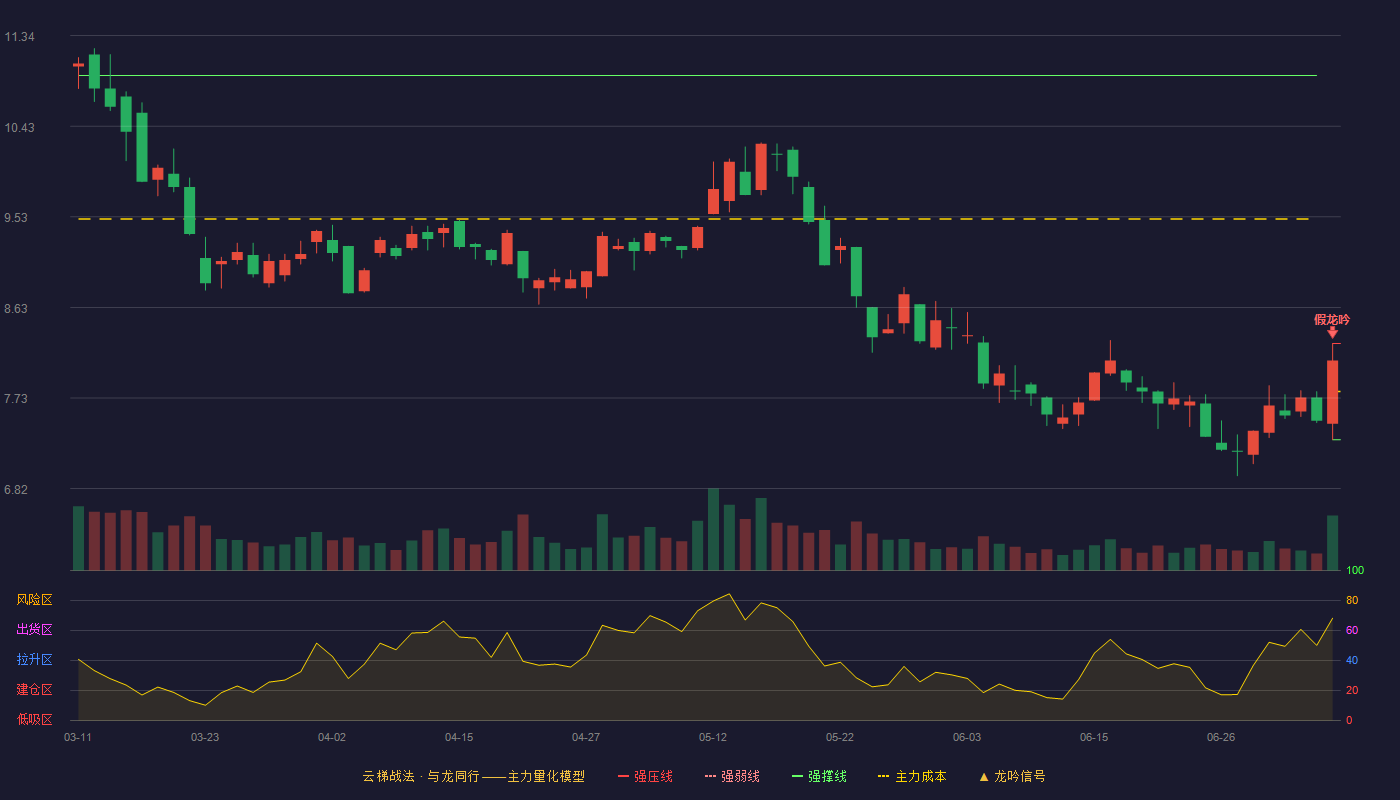Click the 04-27 date label
Screen dimensions: 1400x800
click(x=586, y=737)
